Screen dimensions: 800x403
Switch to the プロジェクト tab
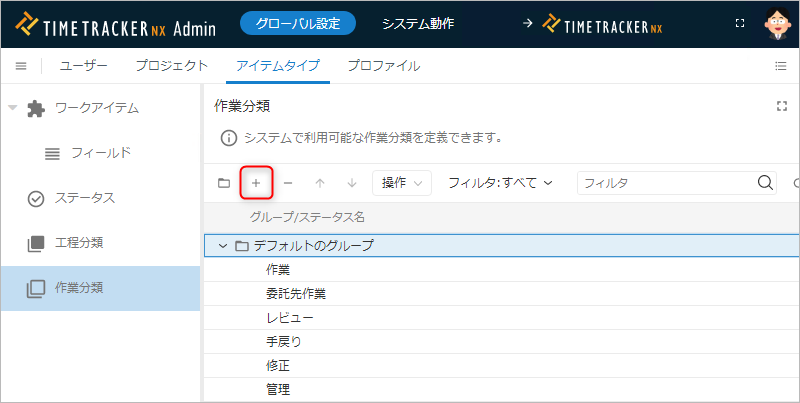tap(171, 66)
